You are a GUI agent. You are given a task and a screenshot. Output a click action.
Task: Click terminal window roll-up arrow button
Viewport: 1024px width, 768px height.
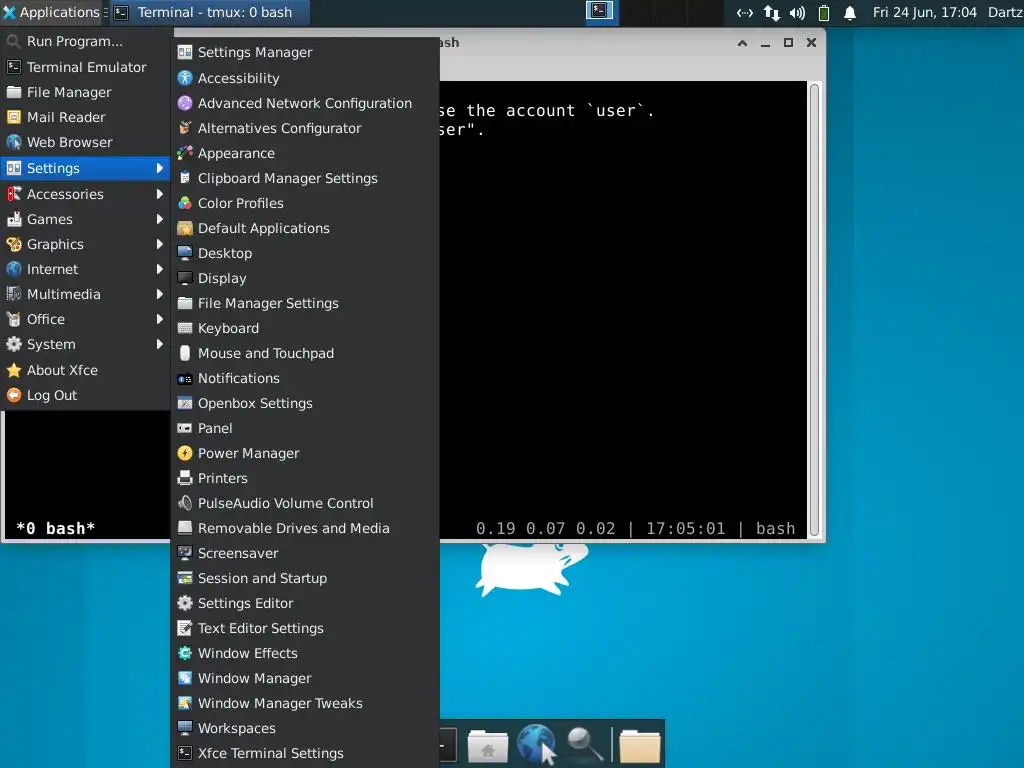point(743,42)
